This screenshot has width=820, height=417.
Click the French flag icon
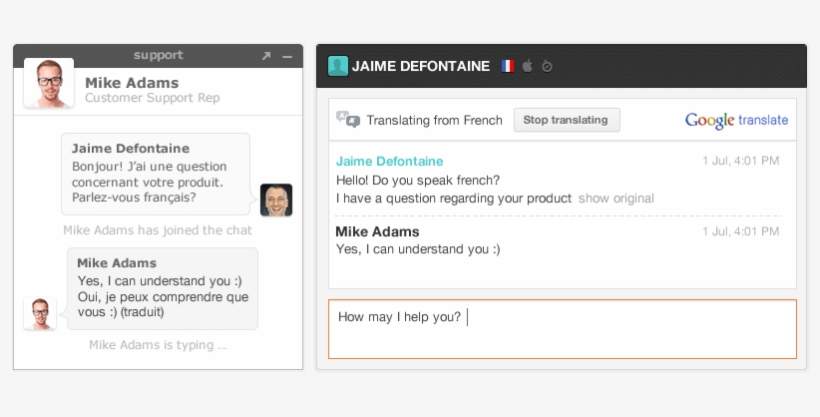coord(507,66)
